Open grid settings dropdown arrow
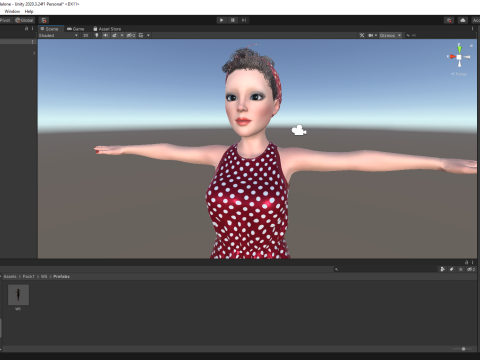 (x=148, y=35)
